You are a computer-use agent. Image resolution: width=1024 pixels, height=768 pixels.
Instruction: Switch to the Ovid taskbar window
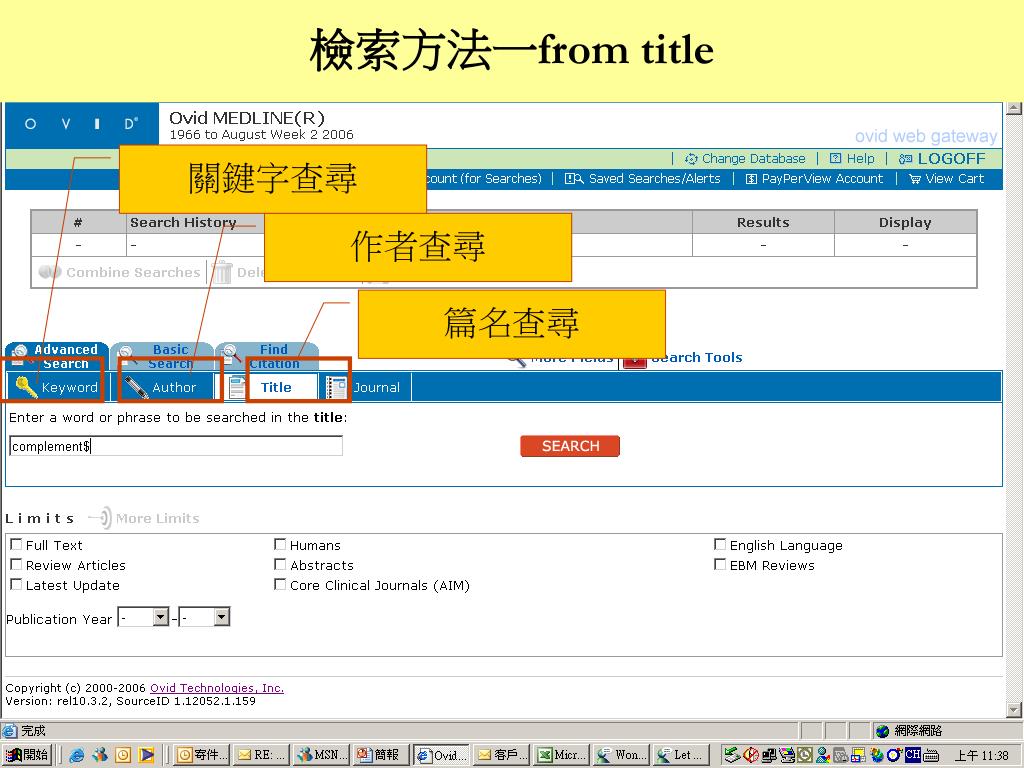(x=441, y=755)
